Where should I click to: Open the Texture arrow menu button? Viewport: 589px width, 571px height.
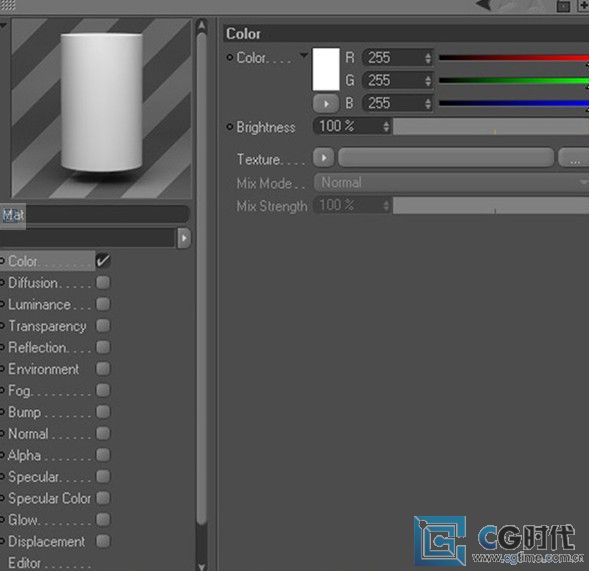click(x=323, y=158)
